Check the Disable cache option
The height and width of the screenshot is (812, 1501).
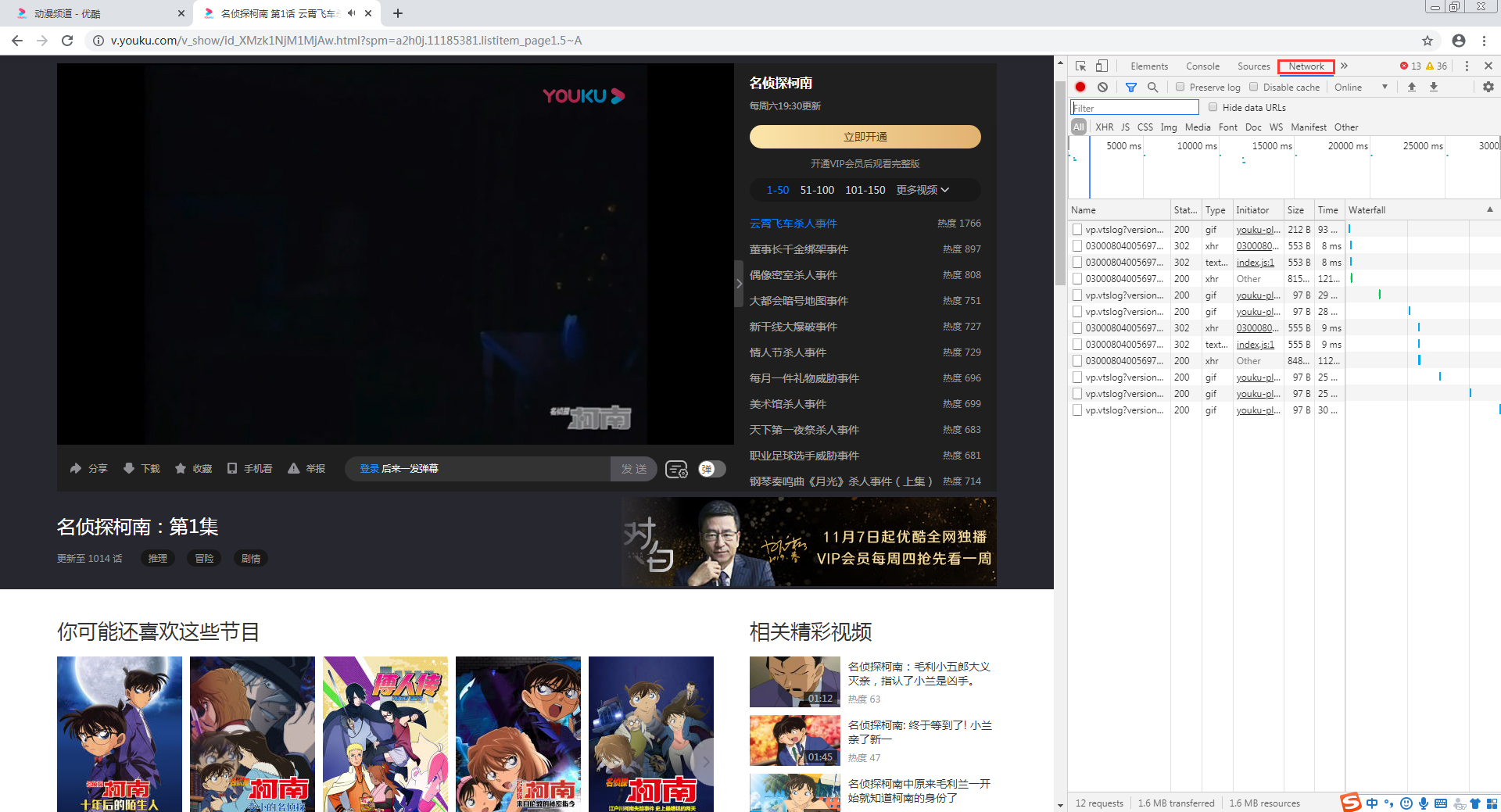point(1254,87)
